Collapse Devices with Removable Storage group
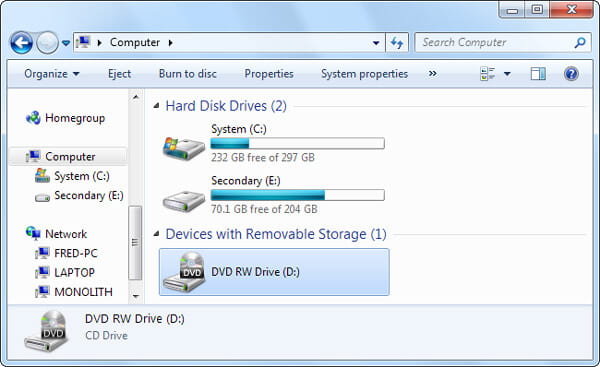 (x=157, y=234)
